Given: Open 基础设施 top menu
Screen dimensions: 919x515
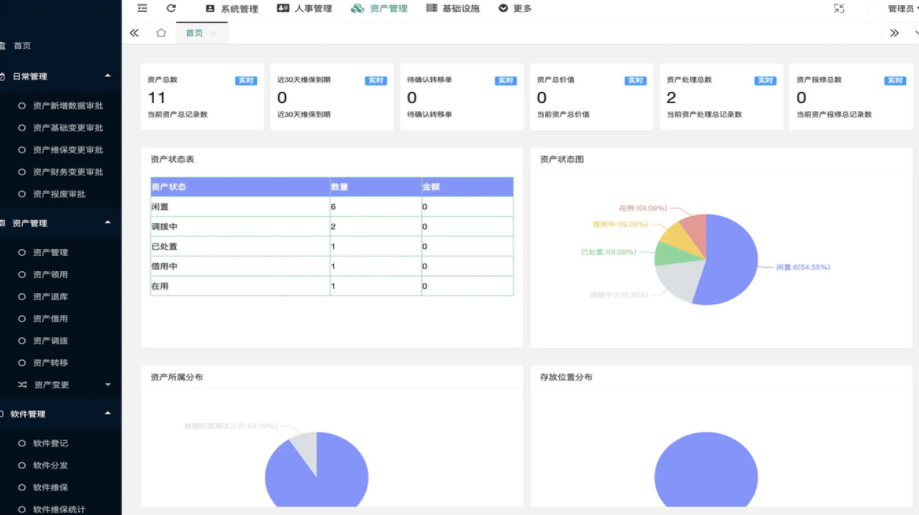Looking at the screenshot, I should [x=452, y=9].
